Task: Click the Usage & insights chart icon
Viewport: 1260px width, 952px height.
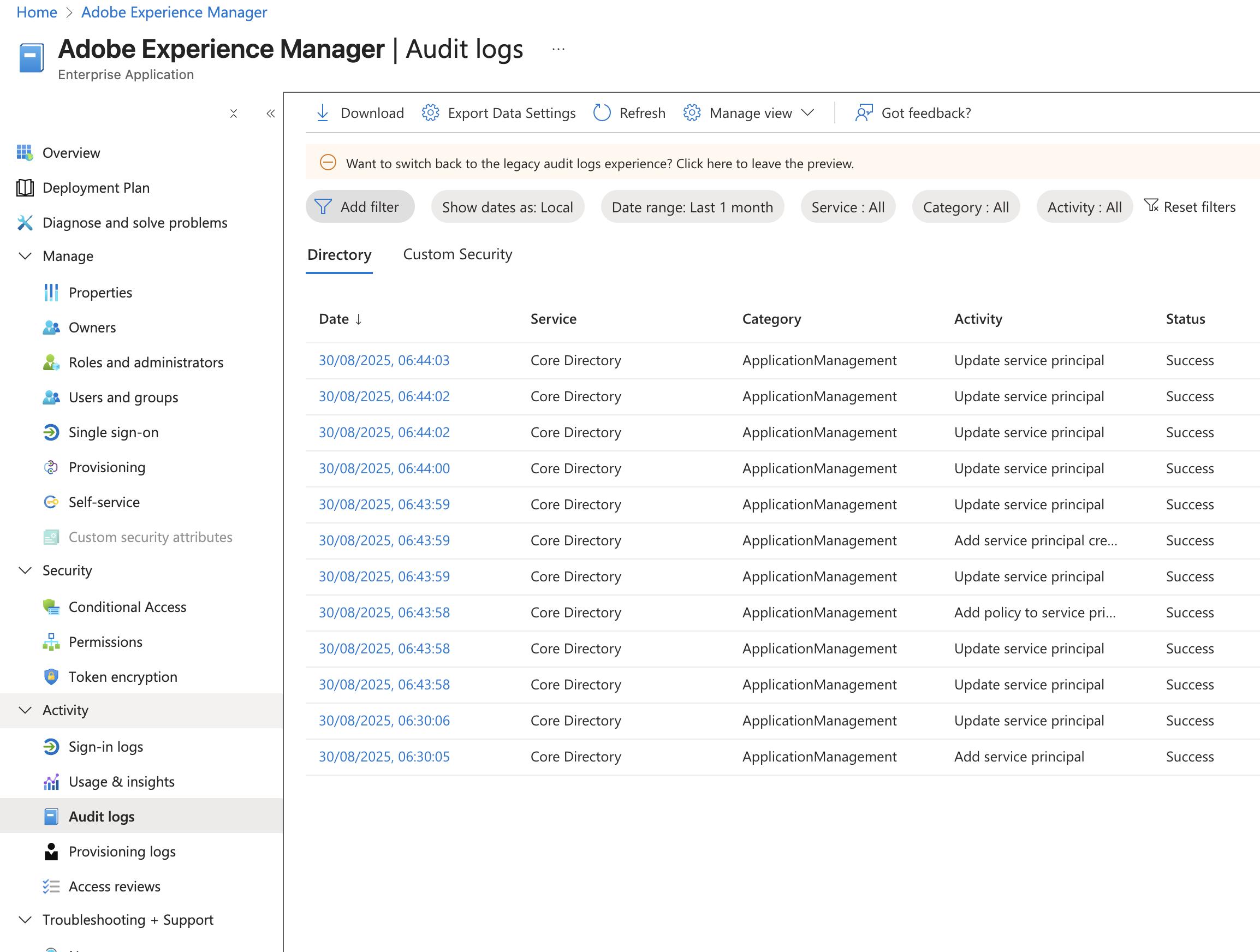Action: (x=51, y=782)
